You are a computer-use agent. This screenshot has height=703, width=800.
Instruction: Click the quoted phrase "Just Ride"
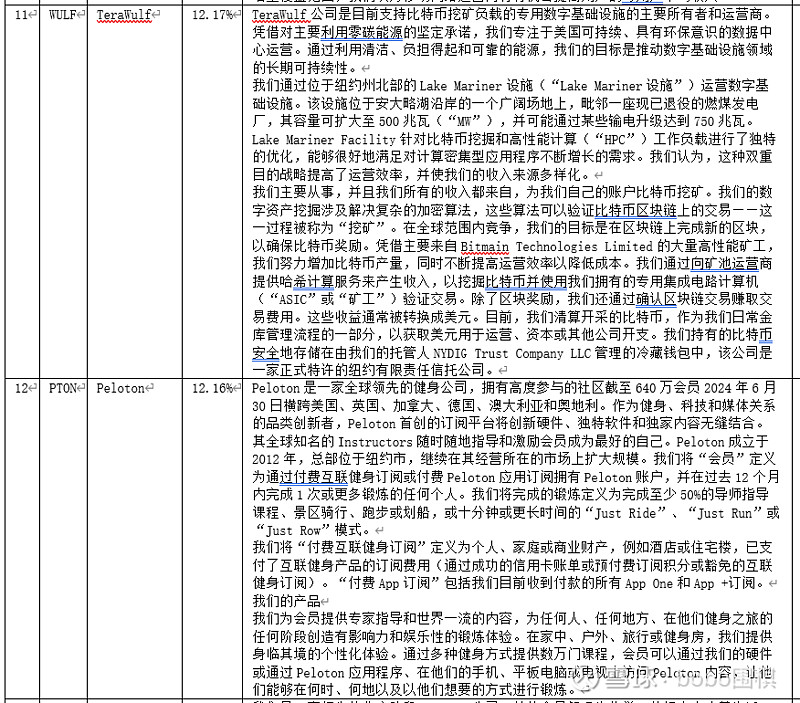625,513
